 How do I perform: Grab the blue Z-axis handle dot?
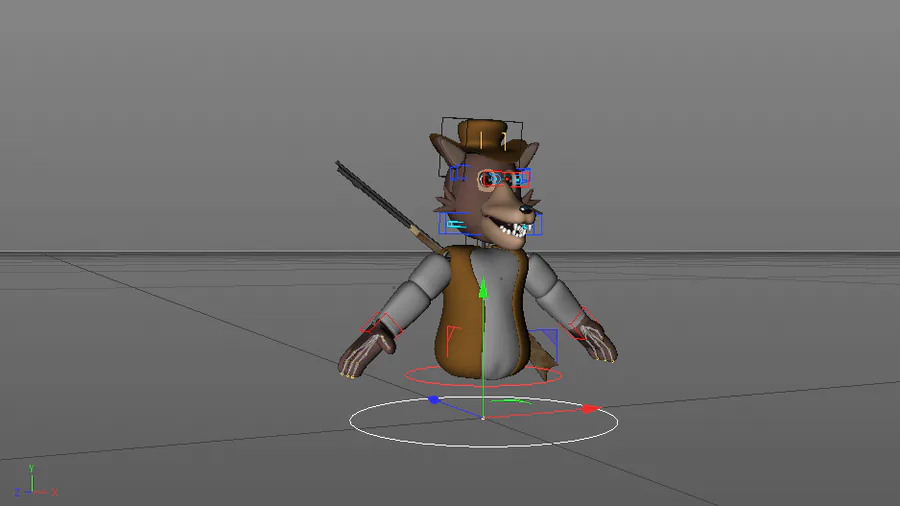434,399
